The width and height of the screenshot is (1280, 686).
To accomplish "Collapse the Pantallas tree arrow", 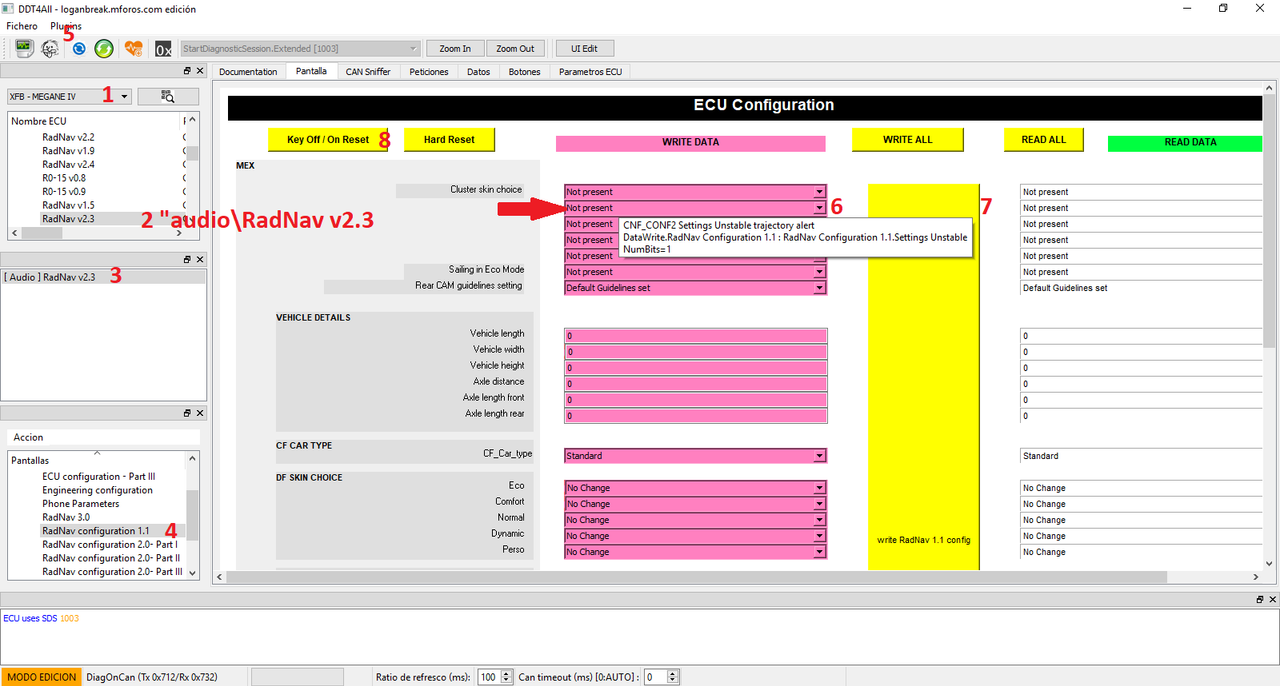I will coord(97,453).
